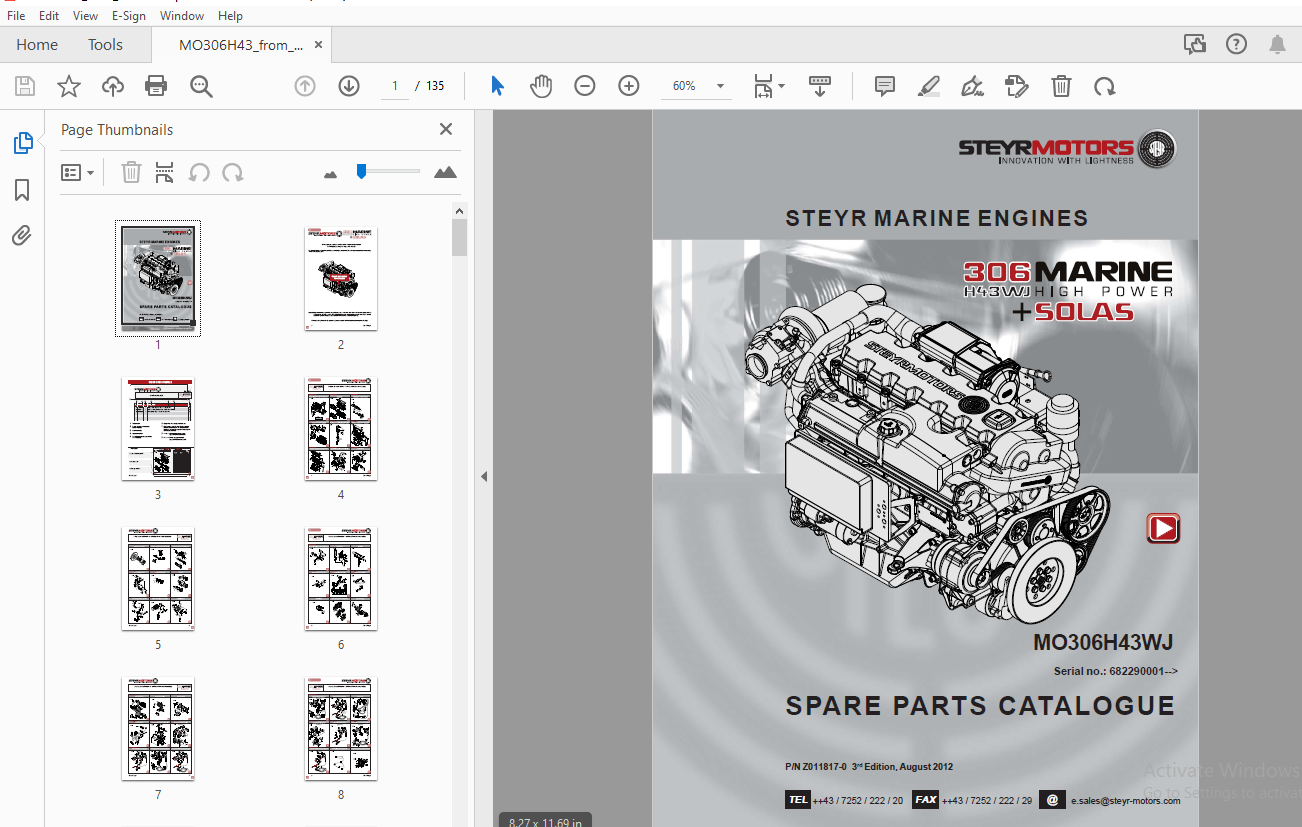The image size is (1302, 827).
Task: Select page 5 thumbnail
Action: pos(158,578)
